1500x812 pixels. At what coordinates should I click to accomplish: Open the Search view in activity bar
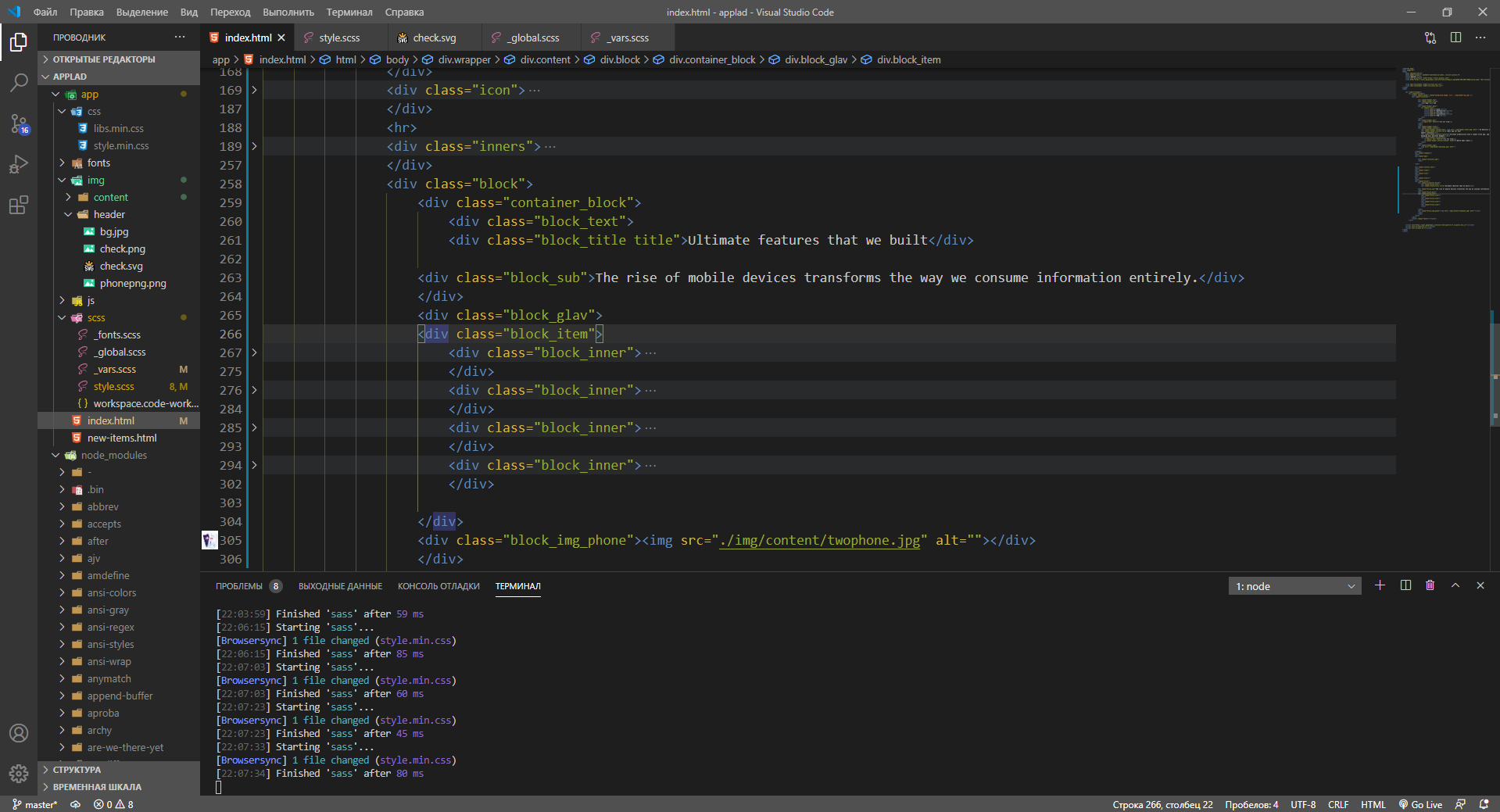click(x=19, y=82)
